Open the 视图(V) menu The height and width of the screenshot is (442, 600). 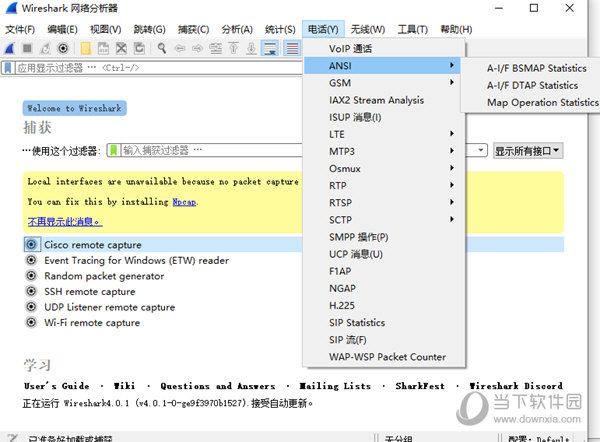106,29
